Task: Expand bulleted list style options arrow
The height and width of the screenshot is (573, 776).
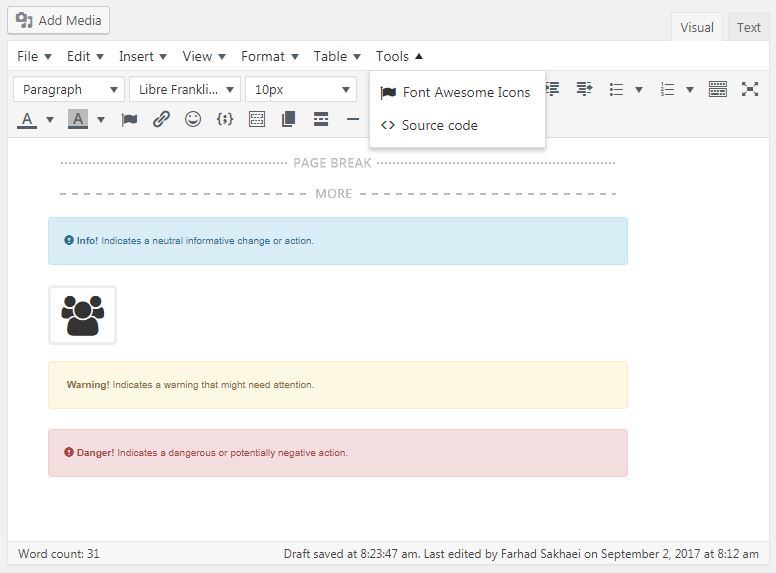Action: pos(639,90)
